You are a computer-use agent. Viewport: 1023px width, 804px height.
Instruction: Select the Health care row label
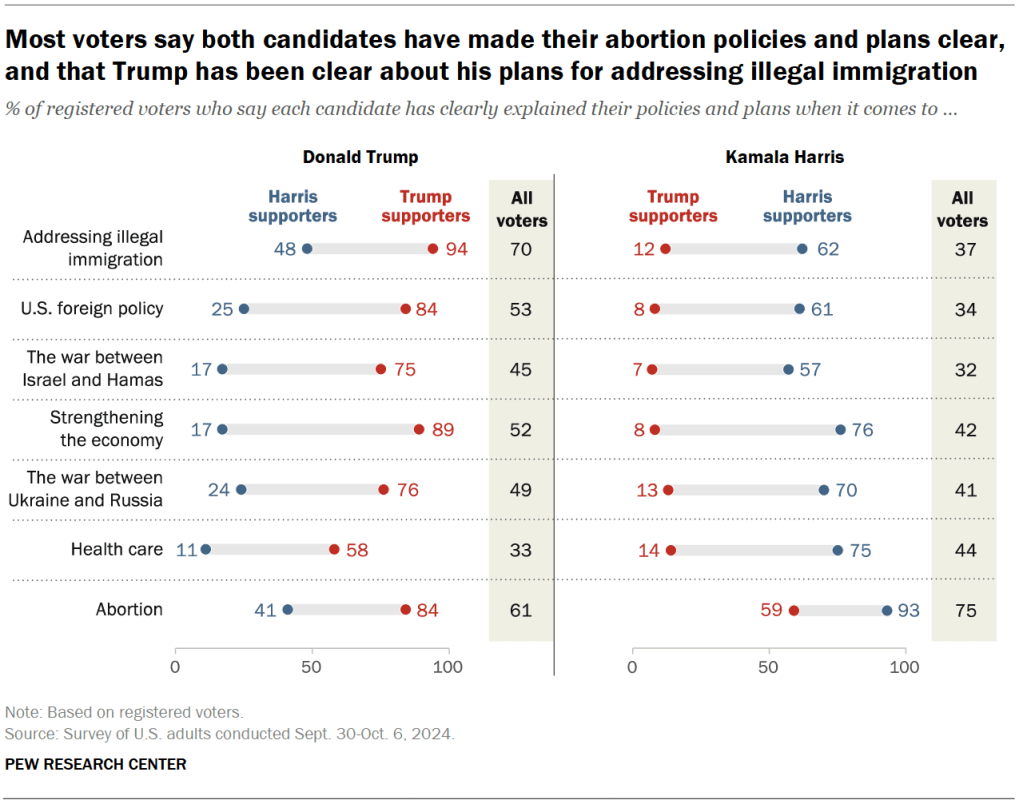(117, 549)
